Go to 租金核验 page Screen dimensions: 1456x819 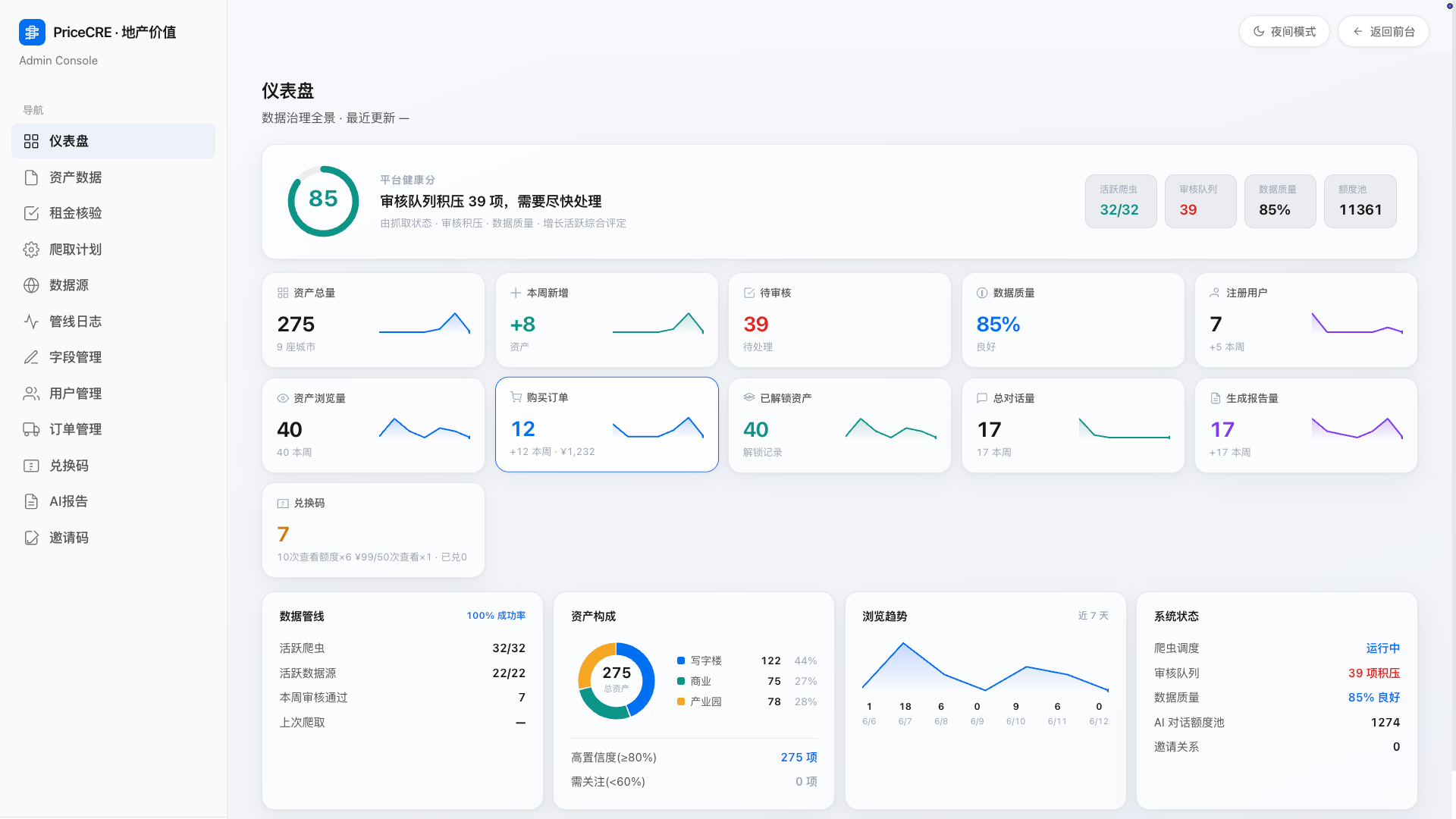click(x=113, y=213)
